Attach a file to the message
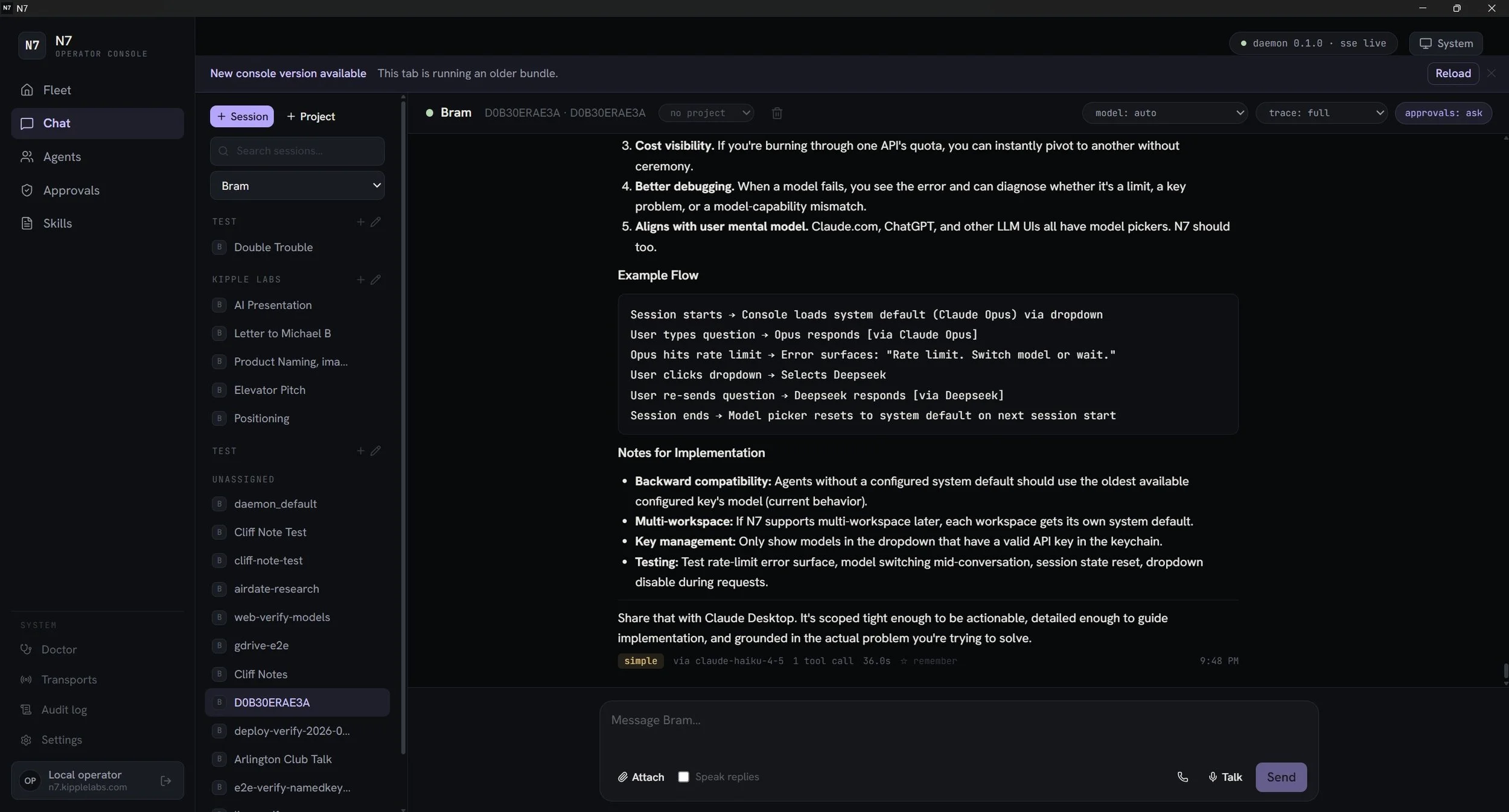 640,777
